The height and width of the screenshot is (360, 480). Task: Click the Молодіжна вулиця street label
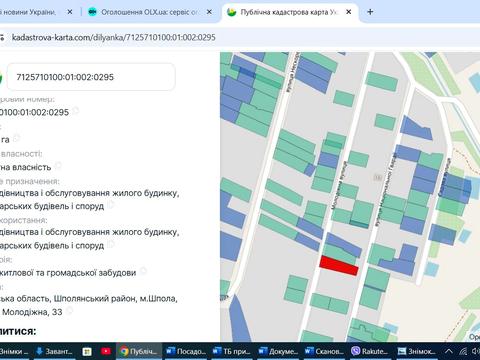(x=339, y=185)
